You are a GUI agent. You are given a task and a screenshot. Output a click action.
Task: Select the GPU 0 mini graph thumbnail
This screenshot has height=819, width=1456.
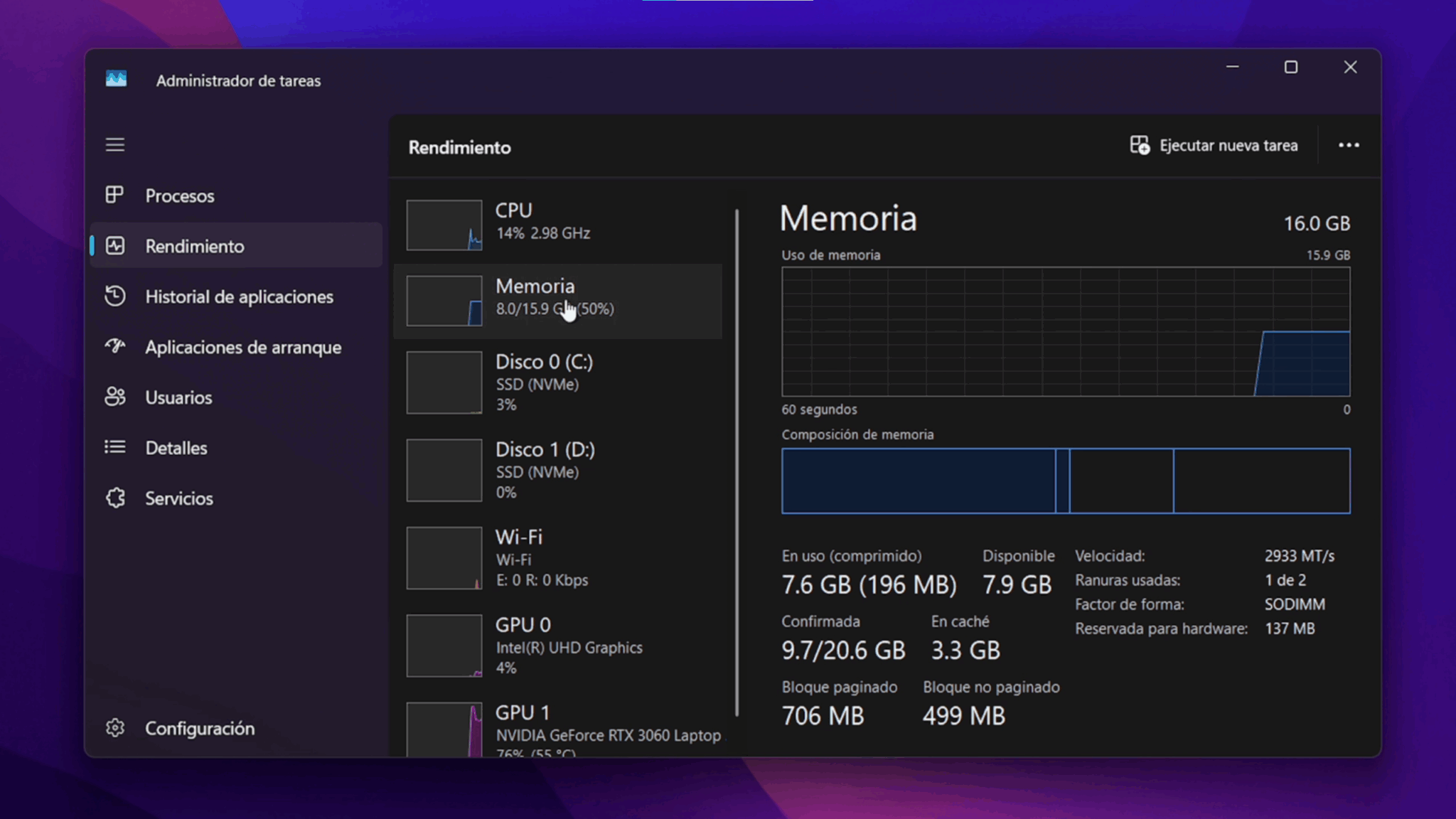click(x=444, y=646)
